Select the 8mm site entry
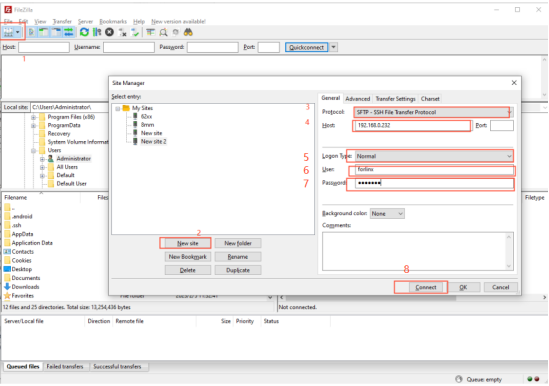This screenshot has width=549, height=386. 147,125
